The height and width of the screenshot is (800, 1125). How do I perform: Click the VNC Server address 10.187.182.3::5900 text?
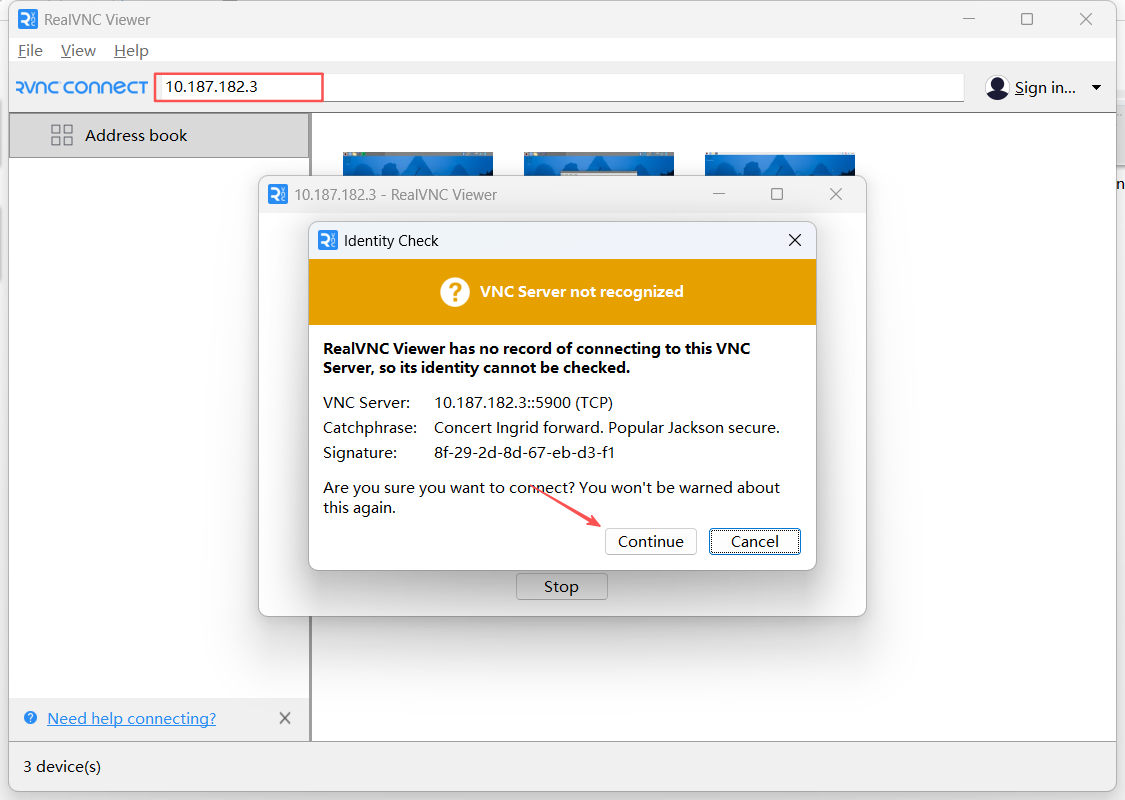pos(523,403)
